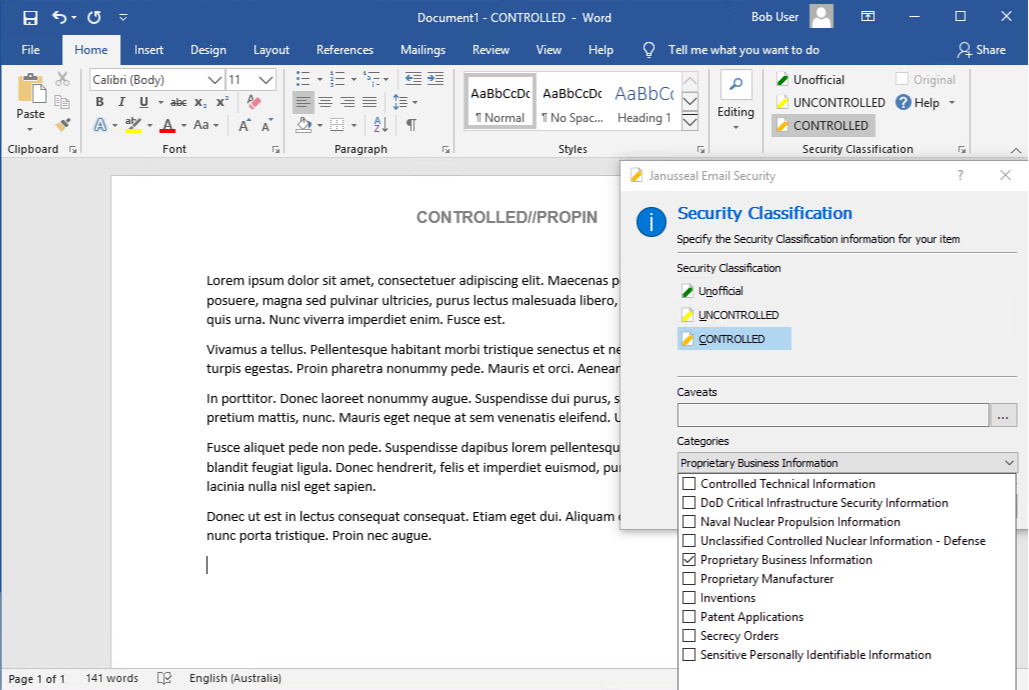Switch to the Review tab

(x=491, y=50)
